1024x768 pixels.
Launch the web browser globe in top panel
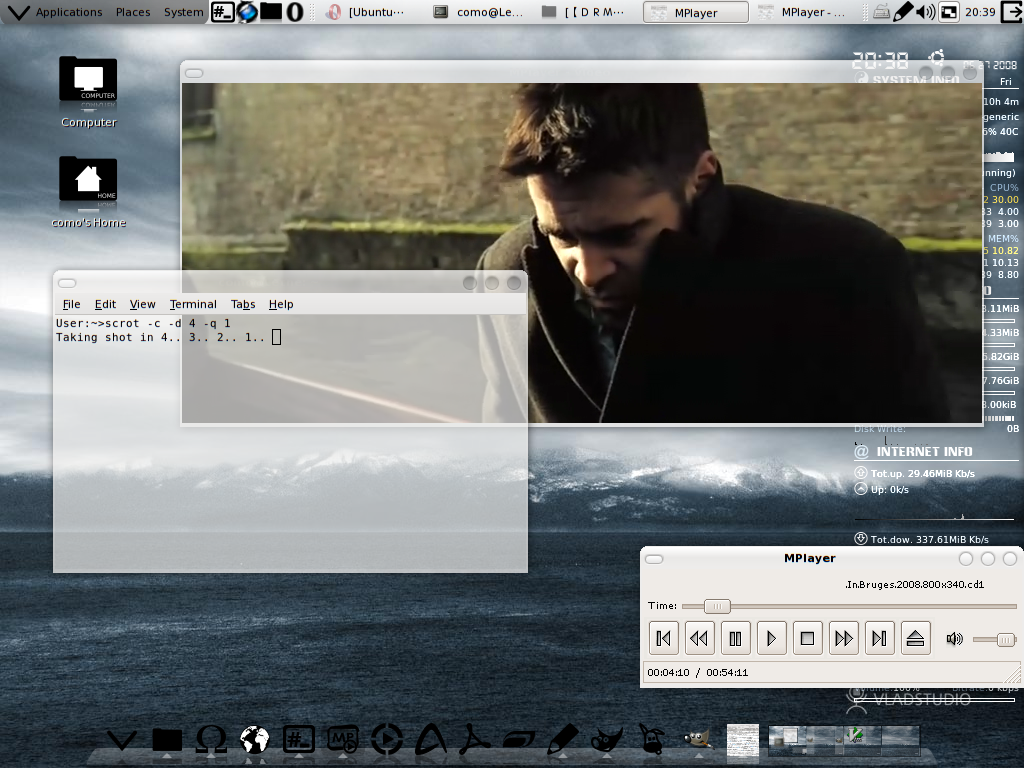pos(247,12)
